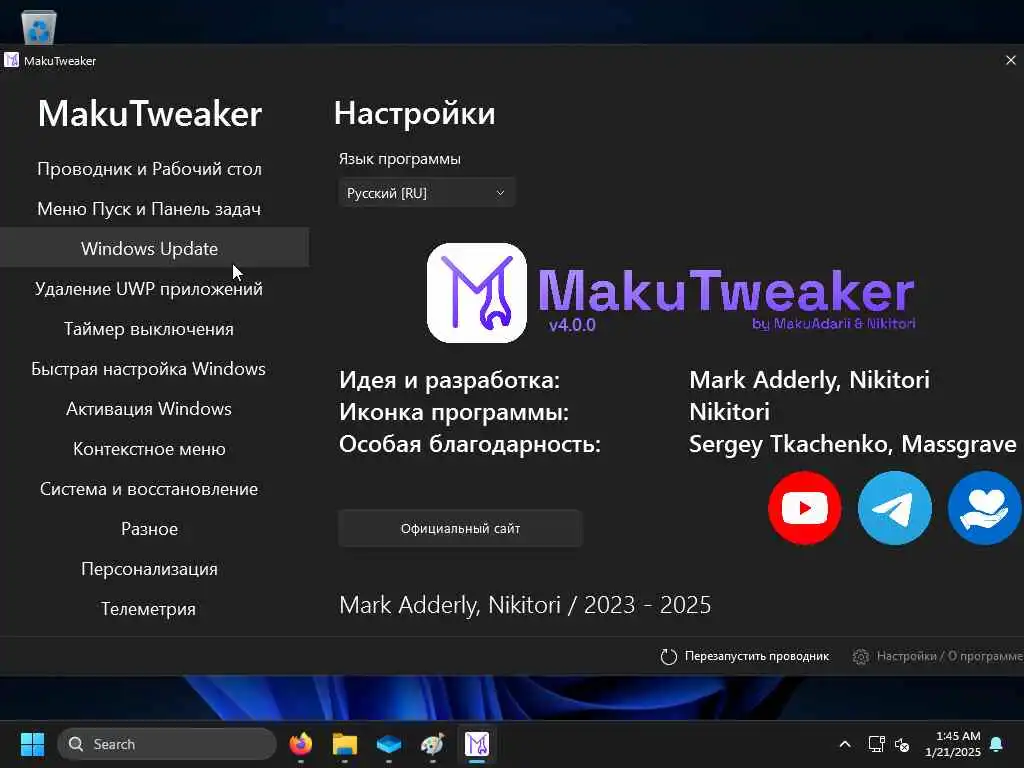Screen dimensions: 1024x768
Task: Open Быстрая настройка Windows section
Action: (x=149, y=369)
